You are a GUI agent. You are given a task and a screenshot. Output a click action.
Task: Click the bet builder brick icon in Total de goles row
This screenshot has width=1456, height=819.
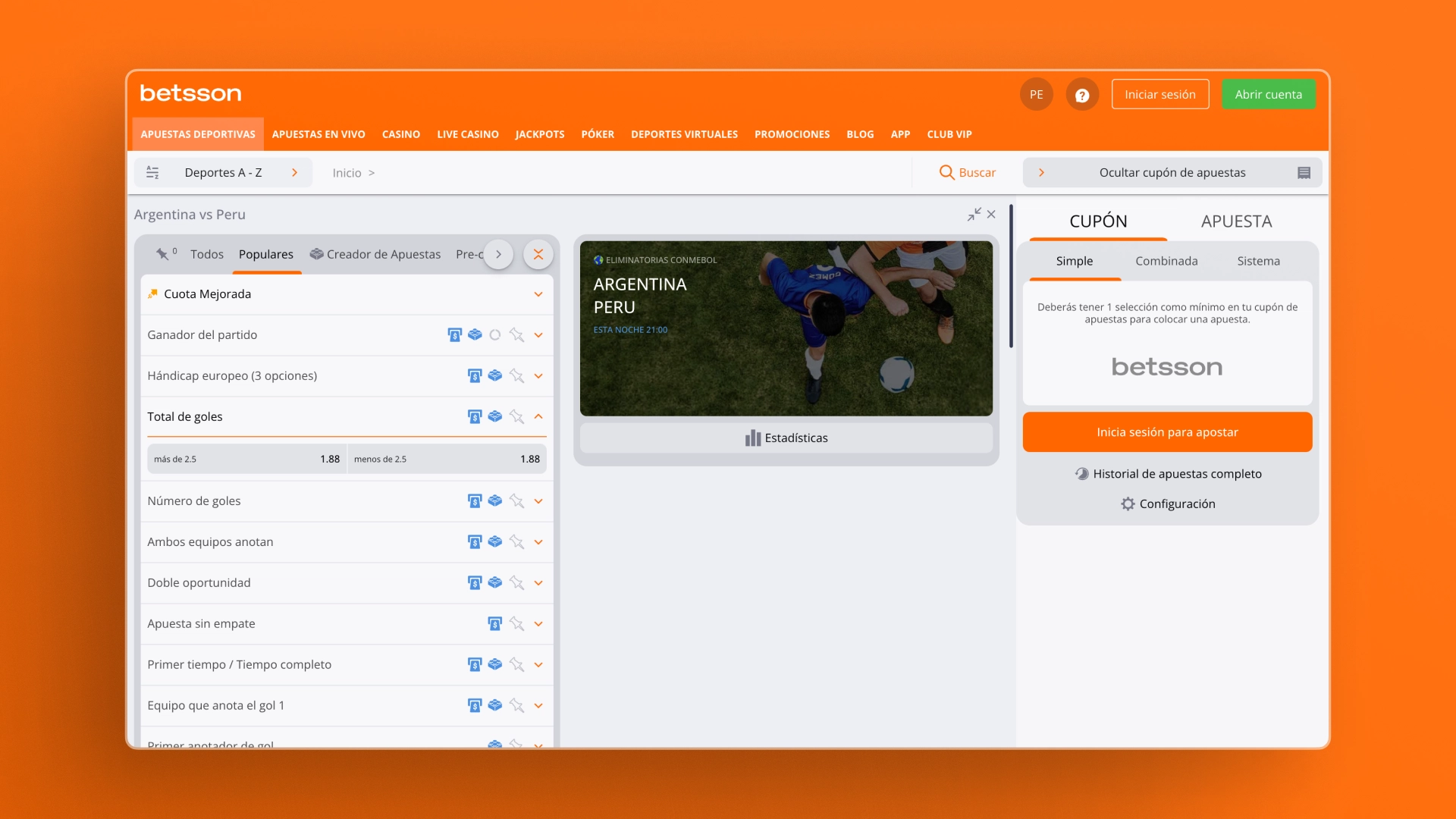(495, 416)
